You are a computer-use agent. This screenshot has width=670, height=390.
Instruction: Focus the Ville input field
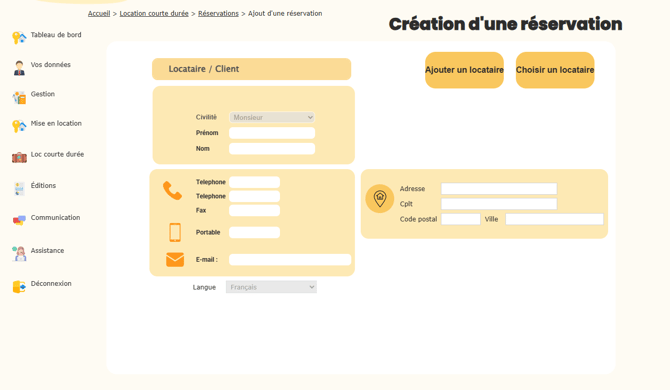555,219
